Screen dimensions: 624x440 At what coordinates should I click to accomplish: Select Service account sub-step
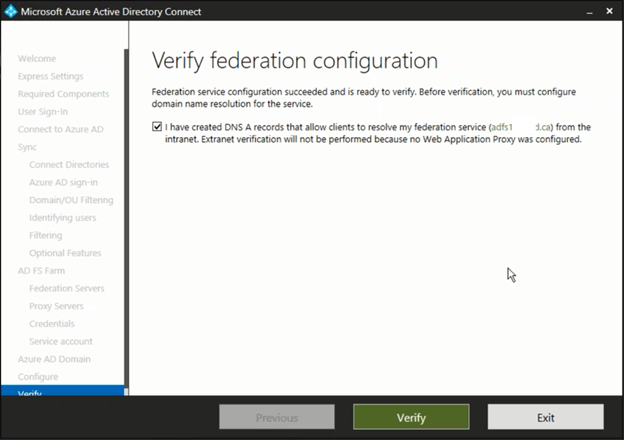coord(60,341)
